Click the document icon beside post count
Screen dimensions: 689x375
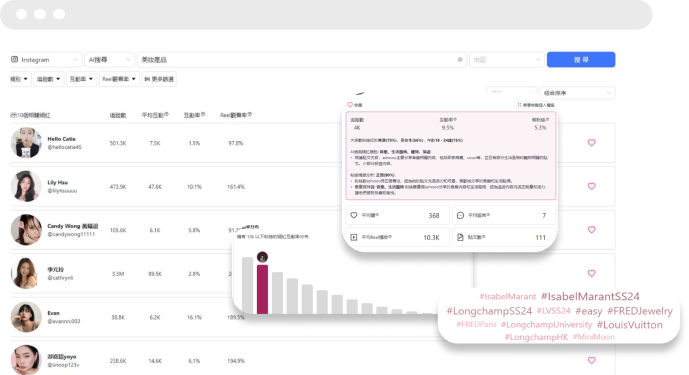[x=460, y=237]
